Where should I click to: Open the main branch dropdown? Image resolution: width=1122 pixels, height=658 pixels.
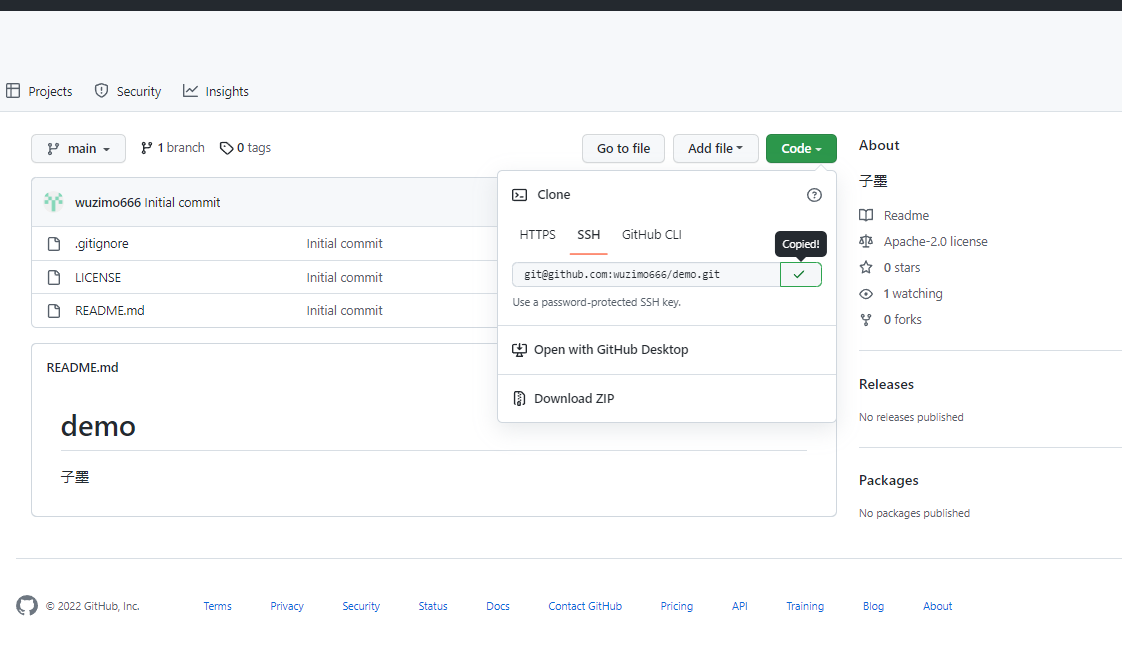[x=78, y=148]
